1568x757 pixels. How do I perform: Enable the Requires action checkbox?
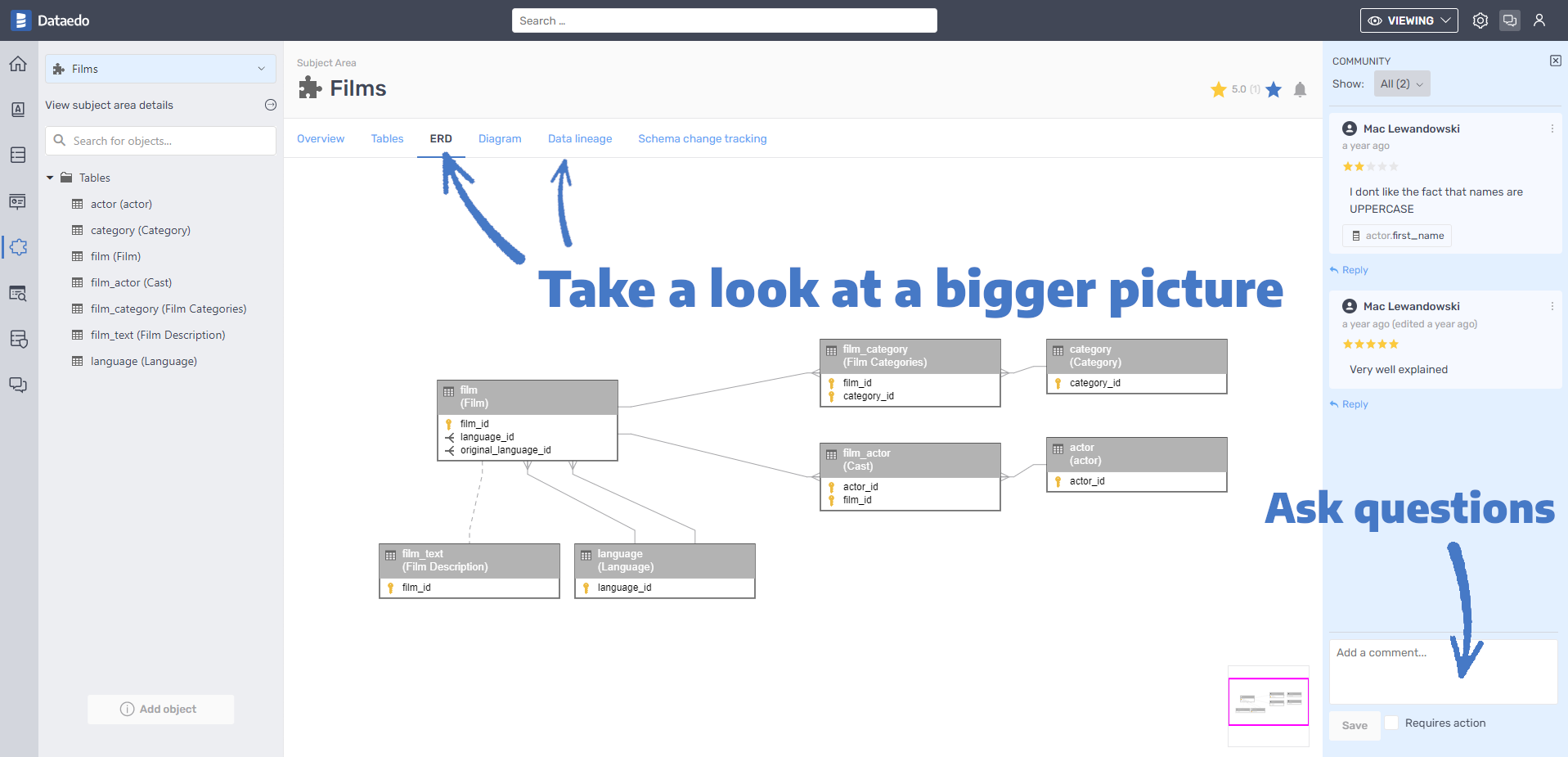[x=1391, y=723]
